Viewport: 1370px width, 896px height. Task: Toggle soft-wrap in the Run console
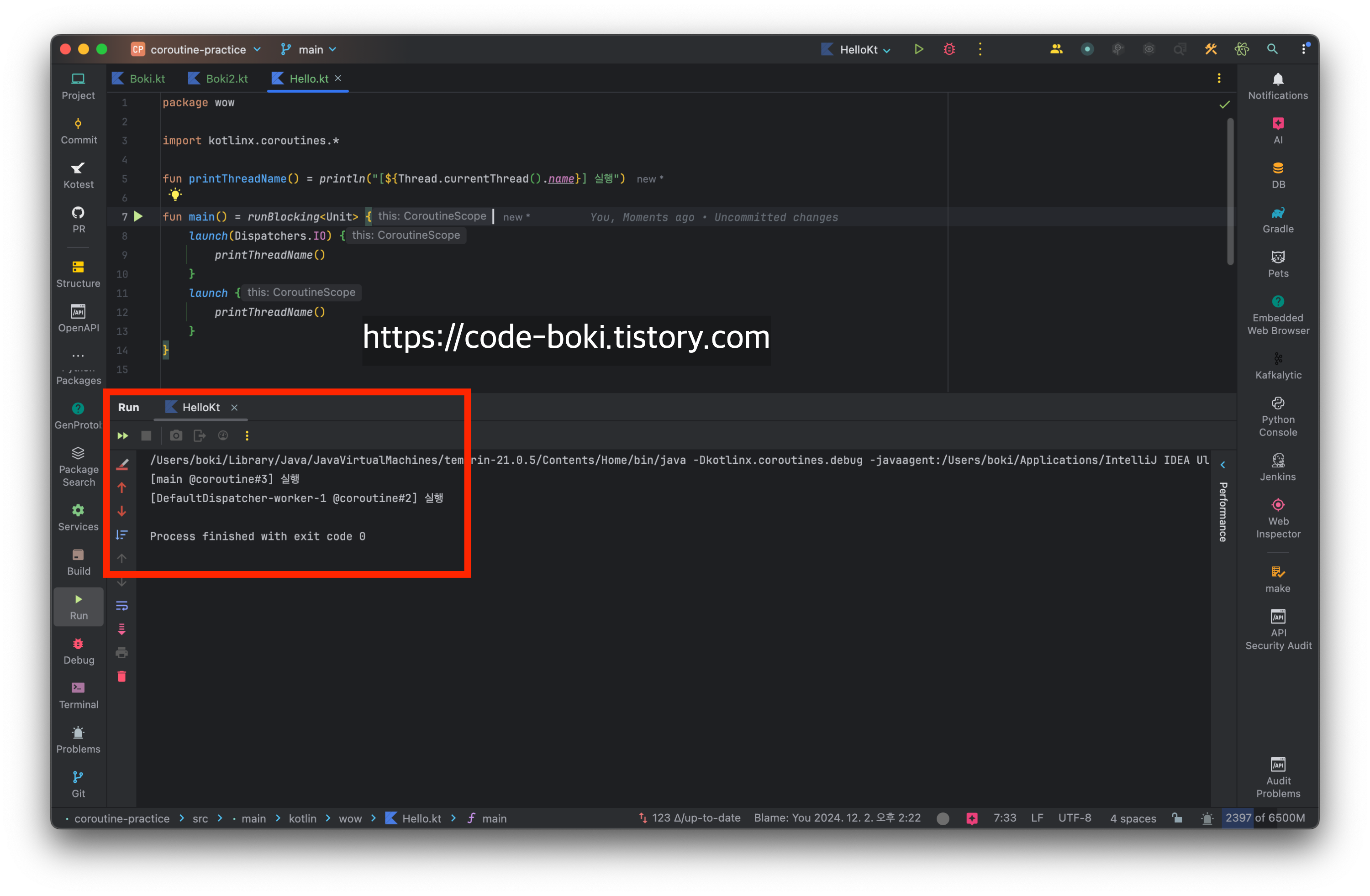121,605
